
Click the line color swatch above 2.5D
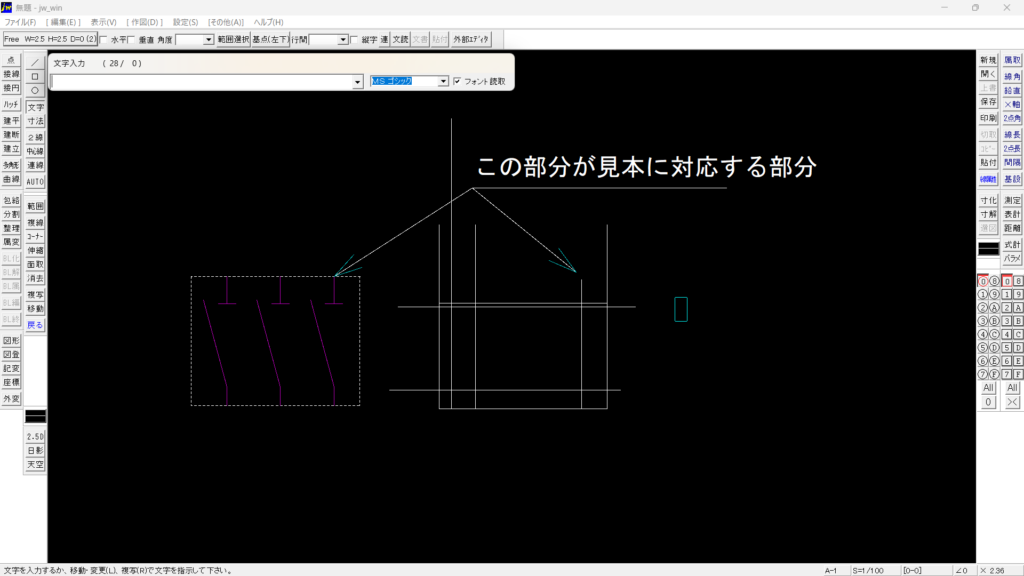click(35, 416)
